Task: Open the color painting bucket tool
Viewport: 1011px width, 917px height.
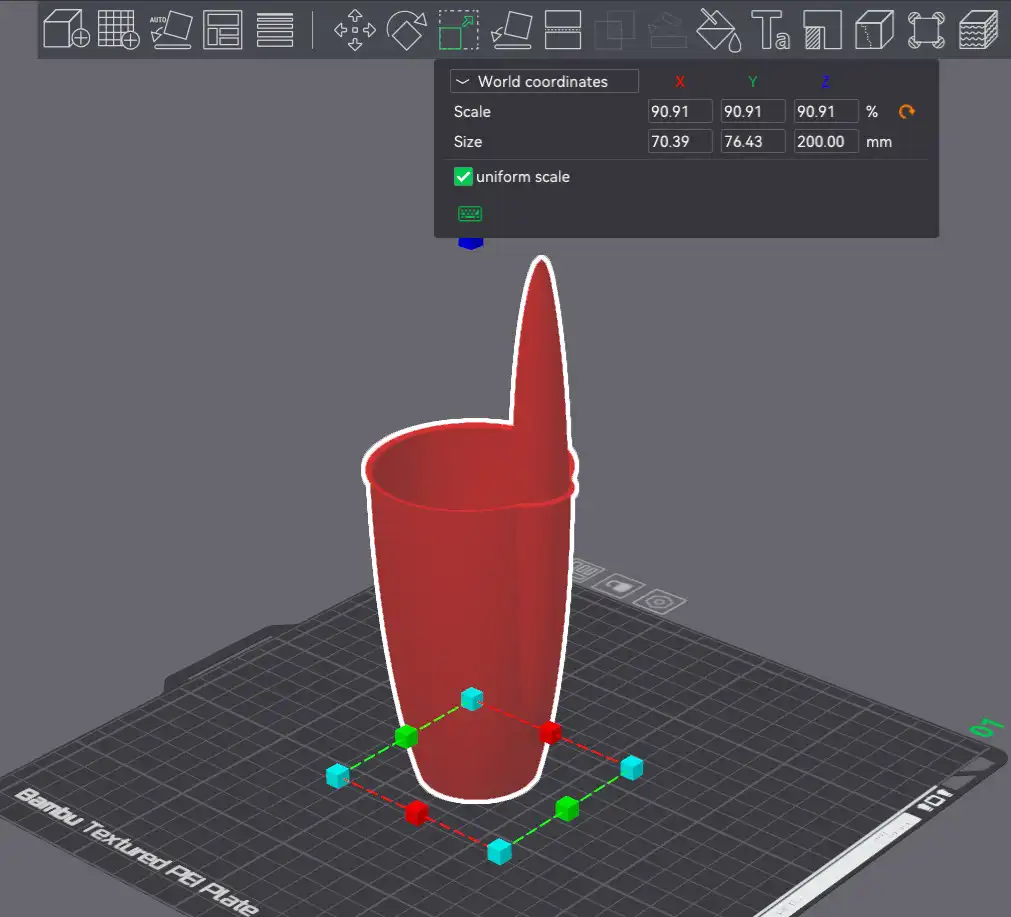Action: (x=718, y=29)
